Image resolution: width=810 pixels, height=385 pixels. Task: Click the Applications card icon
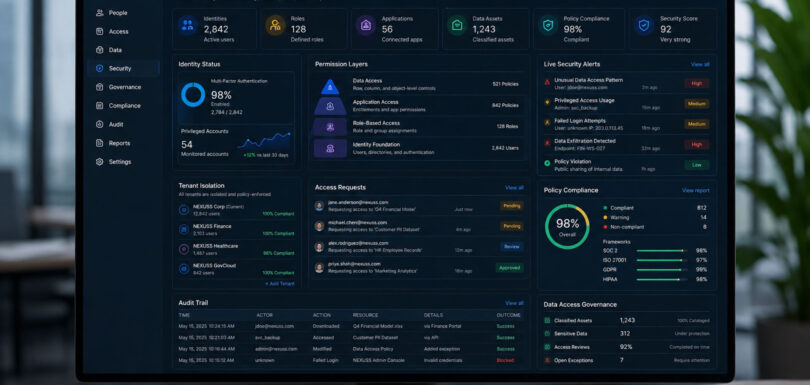366,25
